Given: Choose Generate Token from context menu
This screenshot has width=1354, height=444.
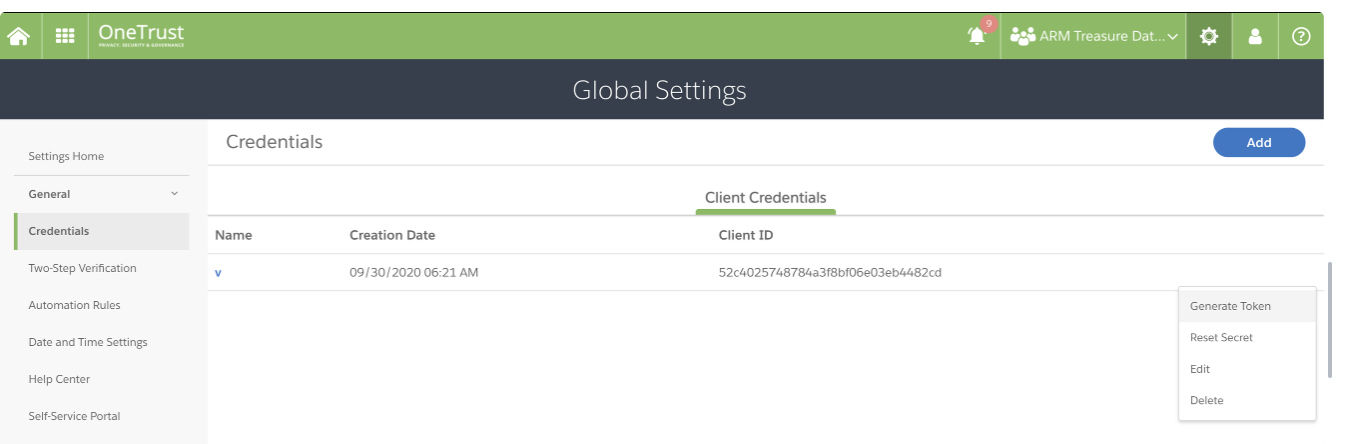Looking at the screenshot, I should (1230, 306).
